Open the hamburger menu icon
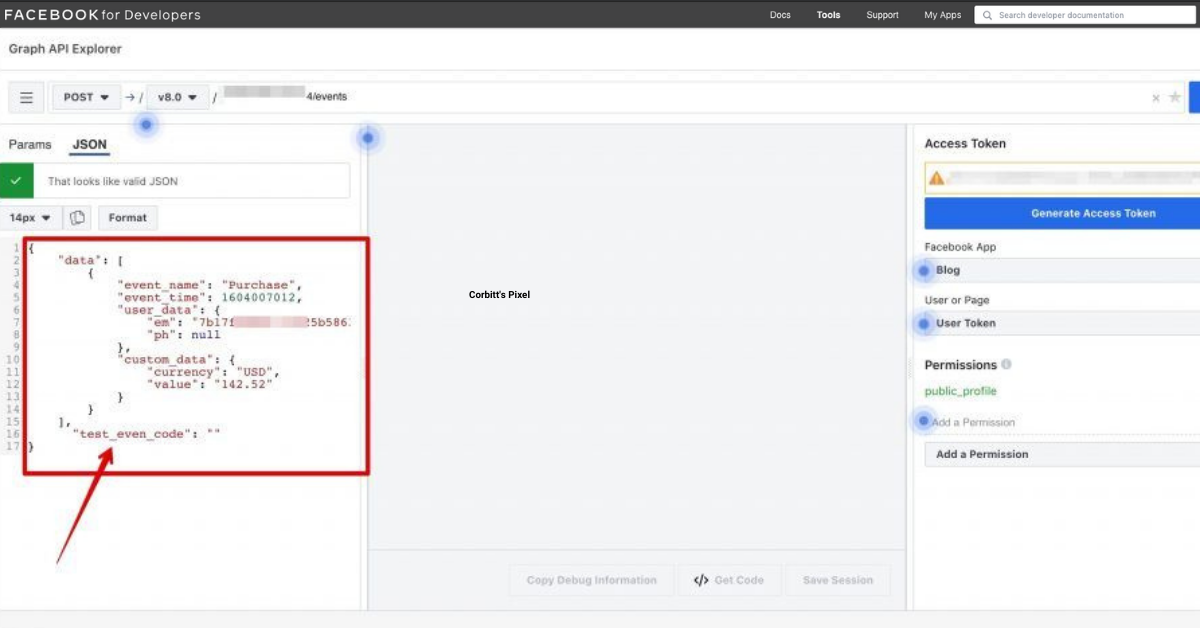Viewport: 1200px width, 628px height. pos(27,98)
